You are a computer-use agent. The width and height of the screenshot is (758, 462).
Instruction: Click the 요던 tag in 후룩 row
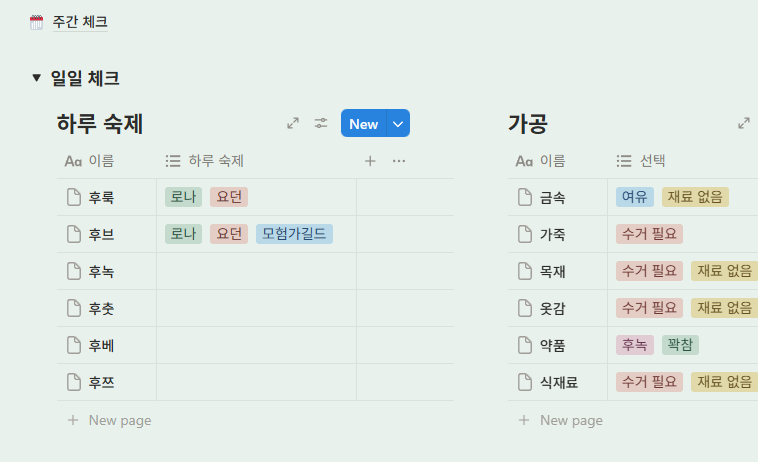click(229, 197)
